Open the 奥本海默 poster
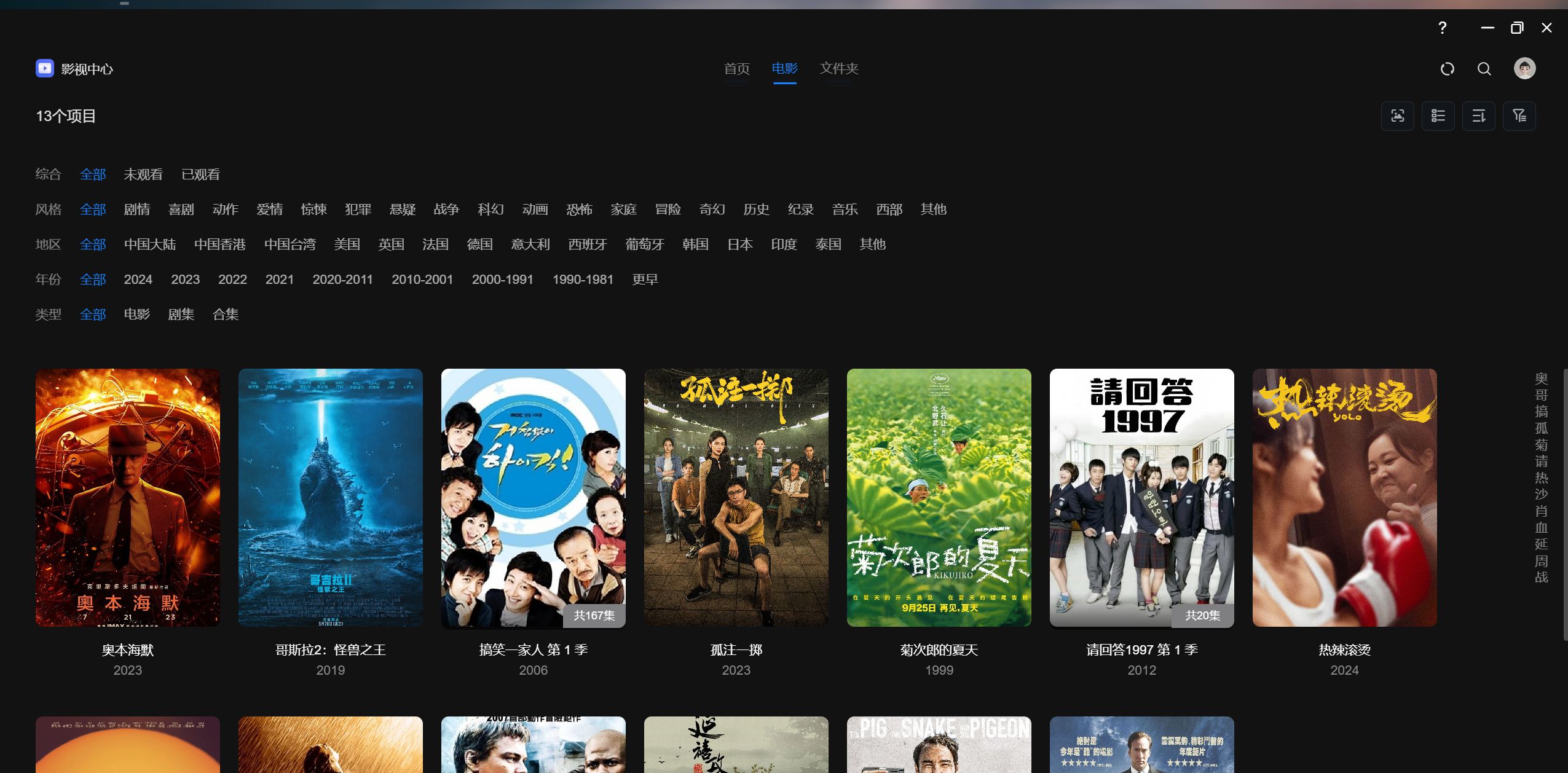 tap(128, 498)
